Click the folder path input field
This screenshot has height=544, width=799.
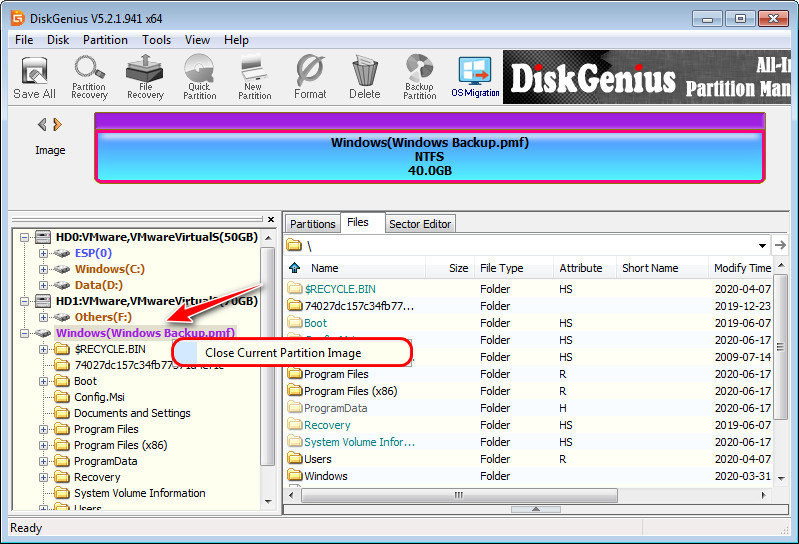[x=527, y=246]
